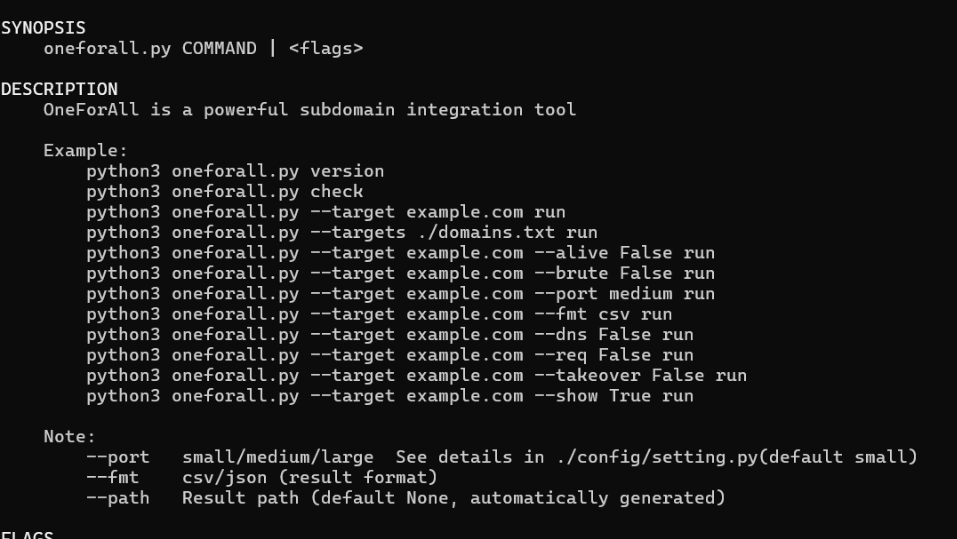The height and width of the screenshot is (539, 957).
Task: Click the synopsis line oneforall.py COMMAND
Action: (x=203, y=48)
